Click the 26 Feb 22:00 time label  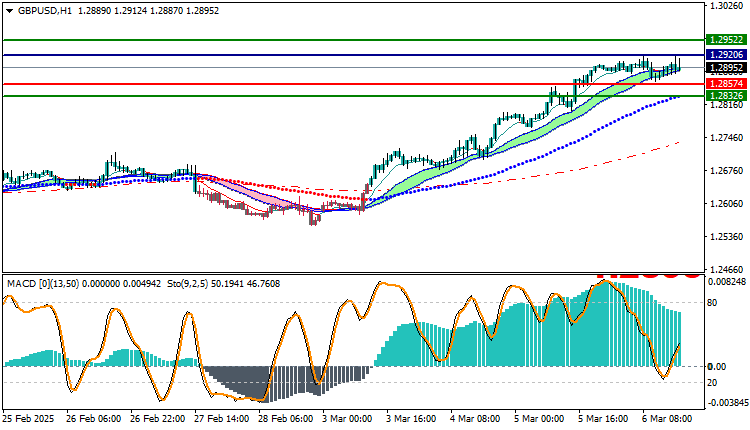coord(157,419)
